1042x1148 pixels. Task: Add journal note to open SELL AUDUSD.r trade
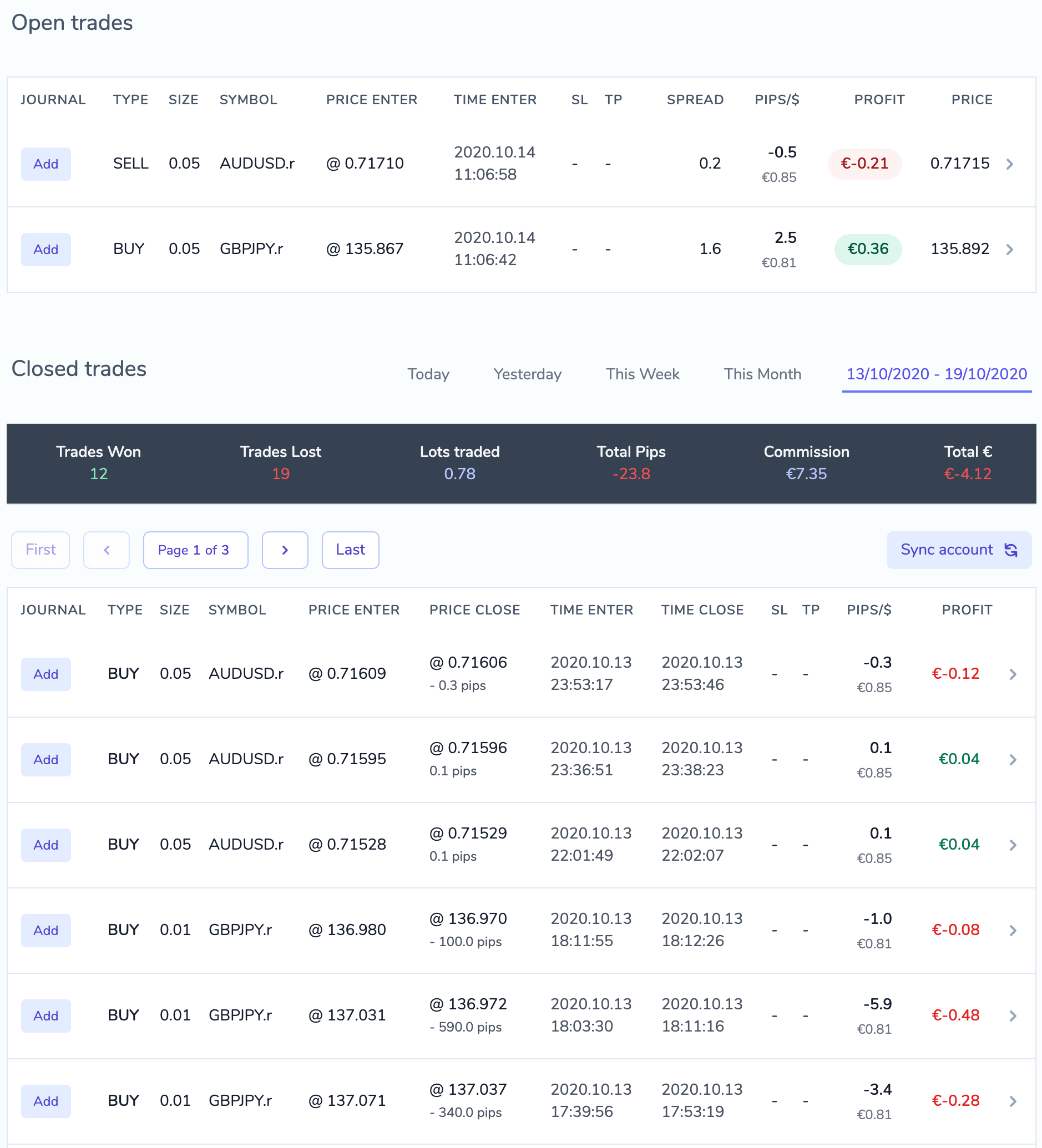click(45, 164)
